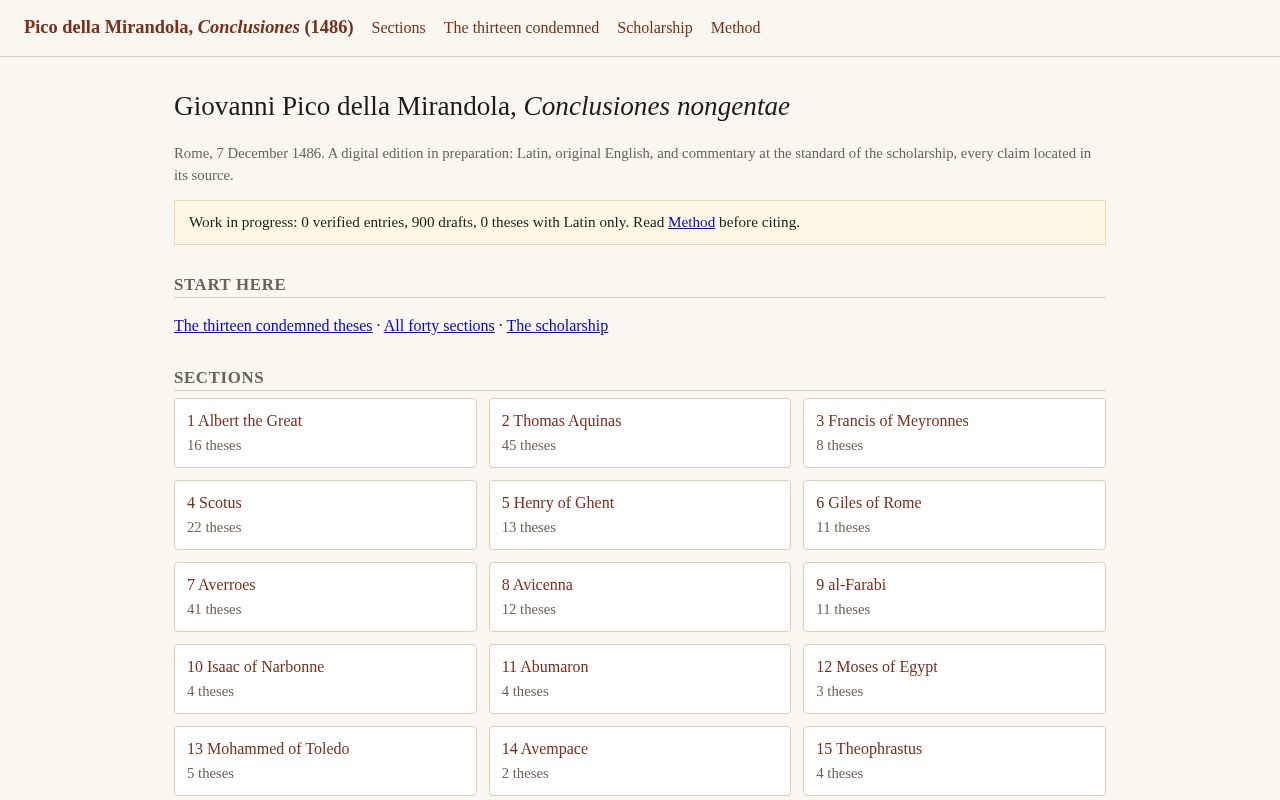This screenshot has height=800, width=1280.
Task: Open the 4 Scotus section card
Action: click(x=325, y=515)
